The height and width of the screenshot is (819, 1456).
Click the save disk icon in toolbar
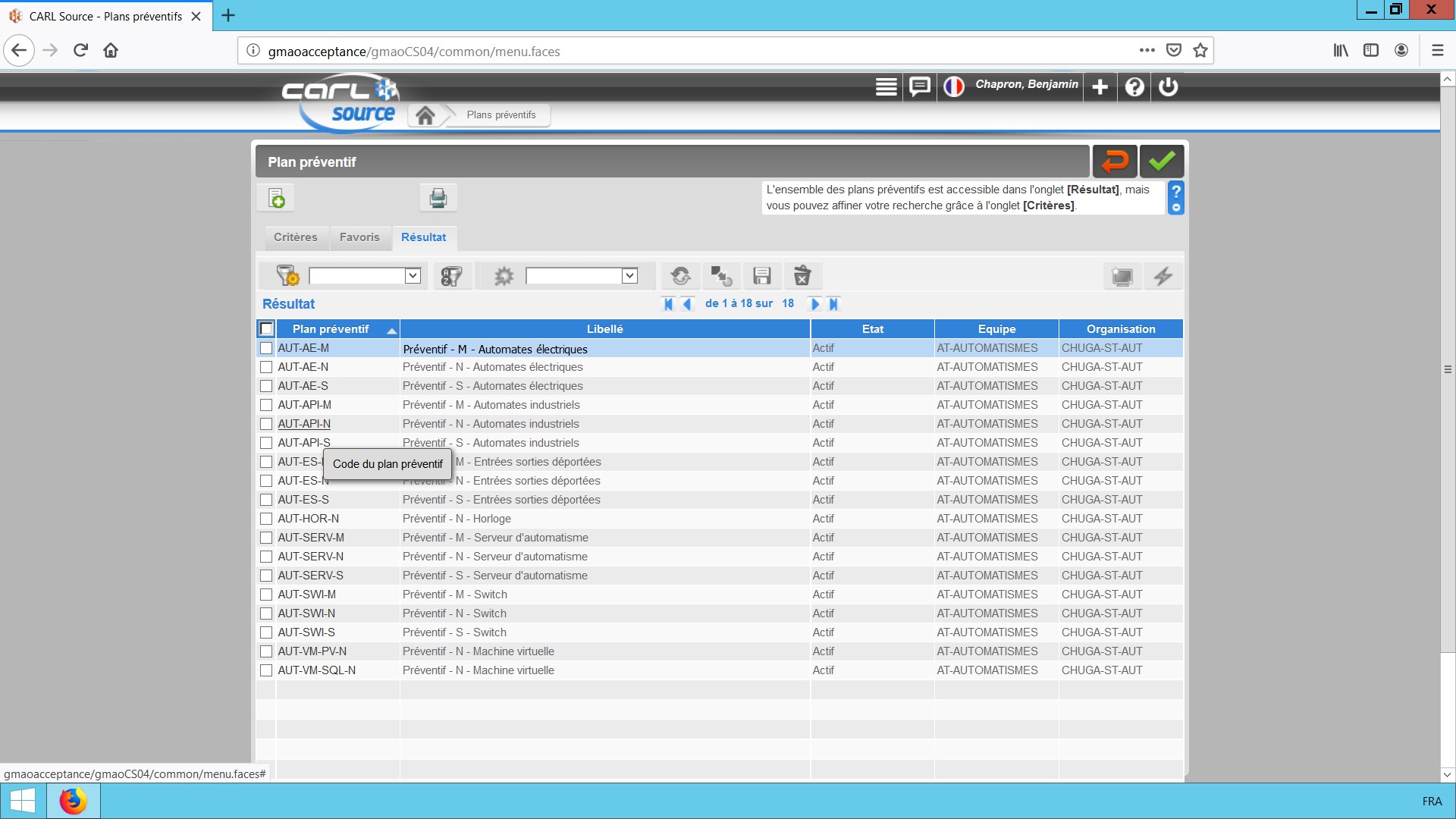[761, 276]
